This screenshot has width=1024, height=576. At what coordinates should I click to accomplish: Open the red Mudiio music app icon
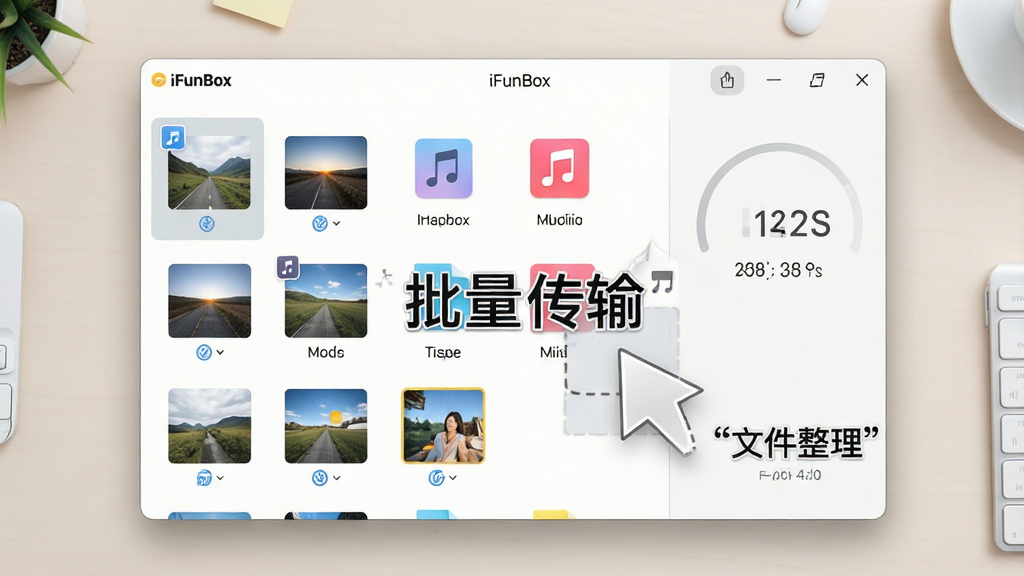point(559,168)
